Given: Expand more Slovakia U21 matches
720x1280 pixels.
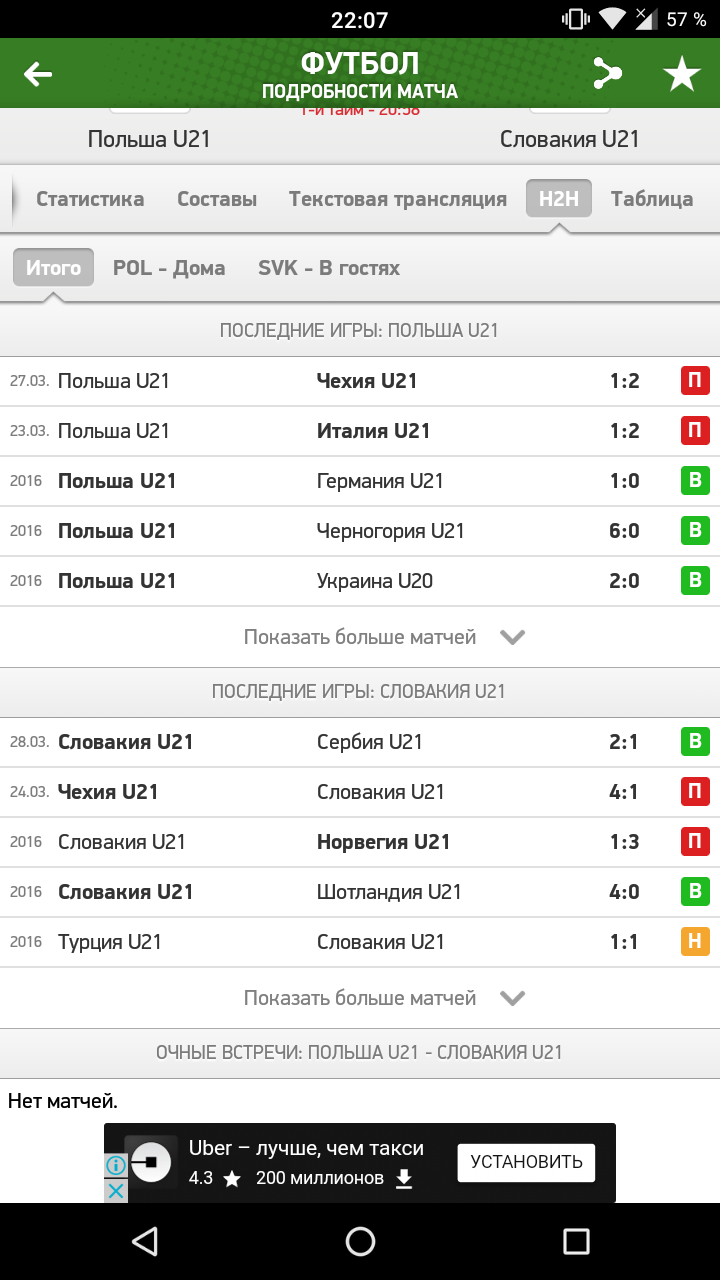Looking at the screenshot, I should coord(384,998).
